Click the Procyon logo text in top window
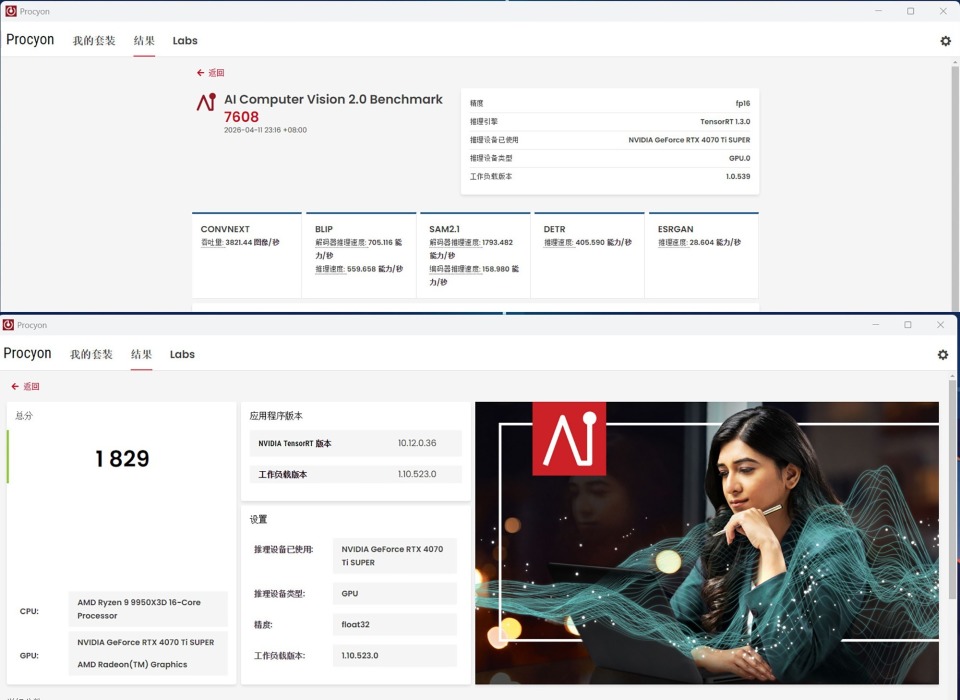Image resolution: width=960 pixels, height=700 pixels. click(x=30, y=40)
